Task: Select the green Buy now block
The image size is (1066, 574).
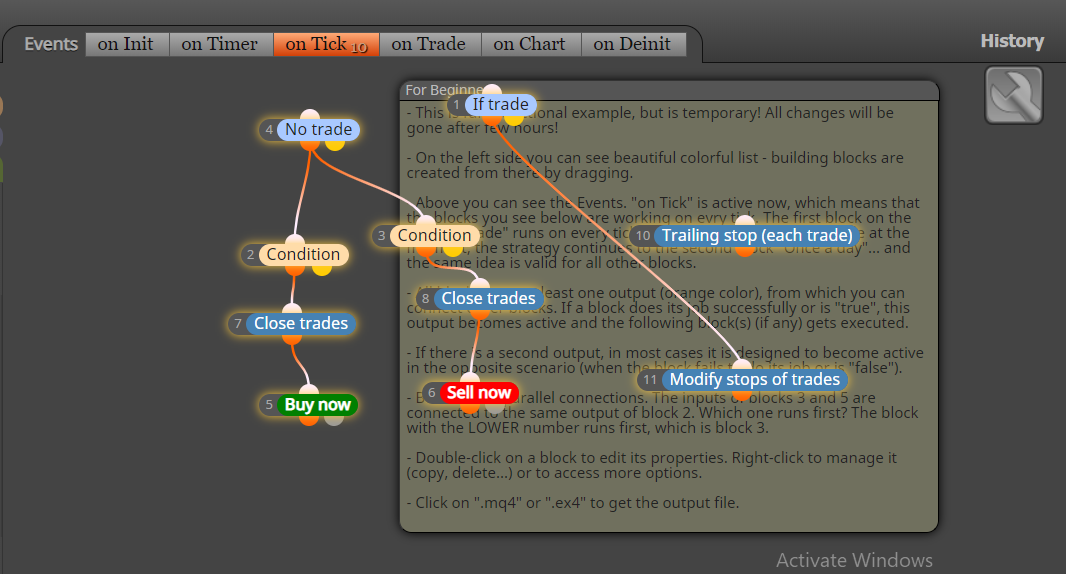Action: [317, 405]
